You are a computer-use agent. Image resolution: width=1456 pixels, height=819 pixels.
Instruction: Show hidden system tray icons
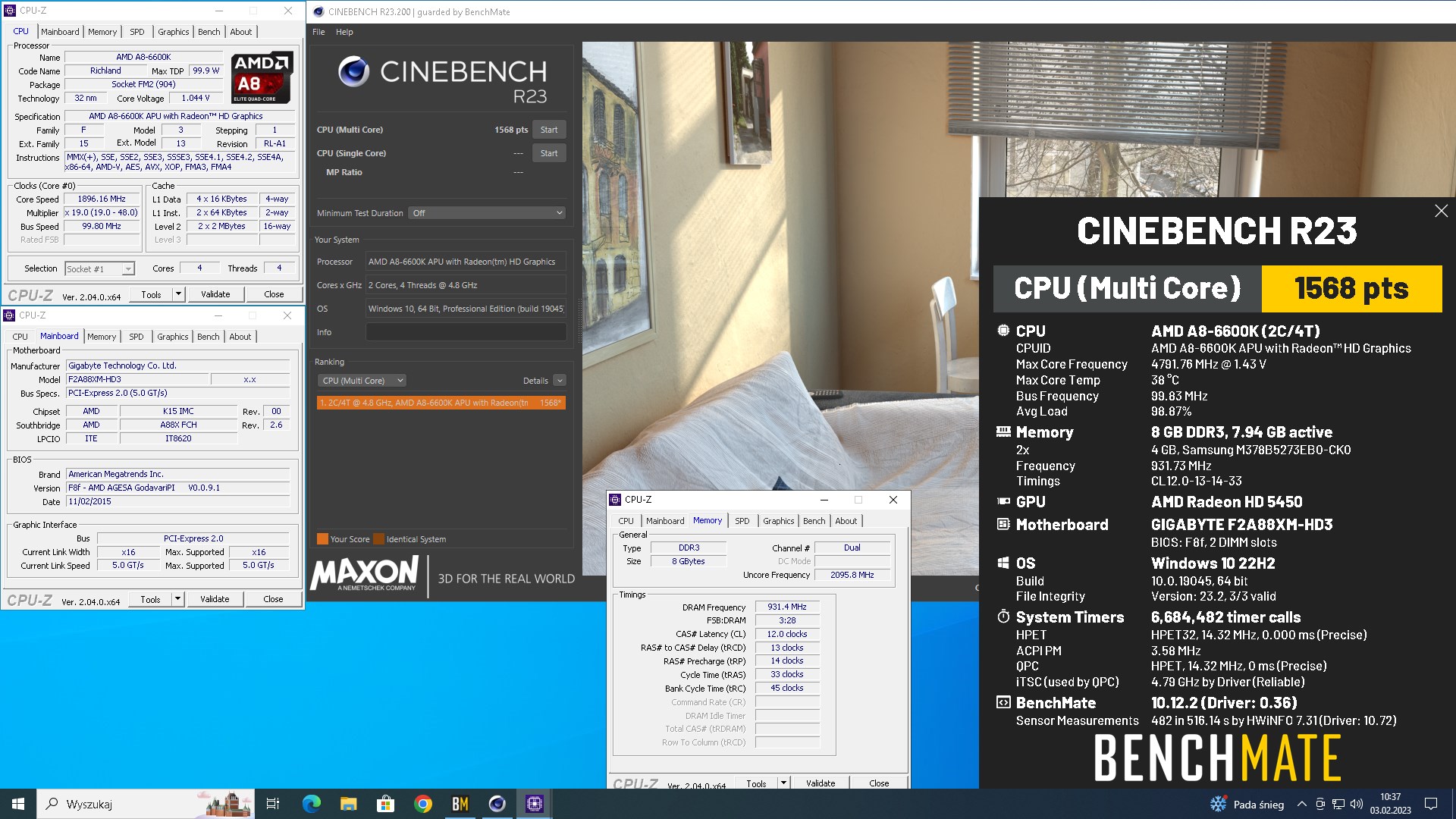pyautogui.click(x=1302, y=804)
